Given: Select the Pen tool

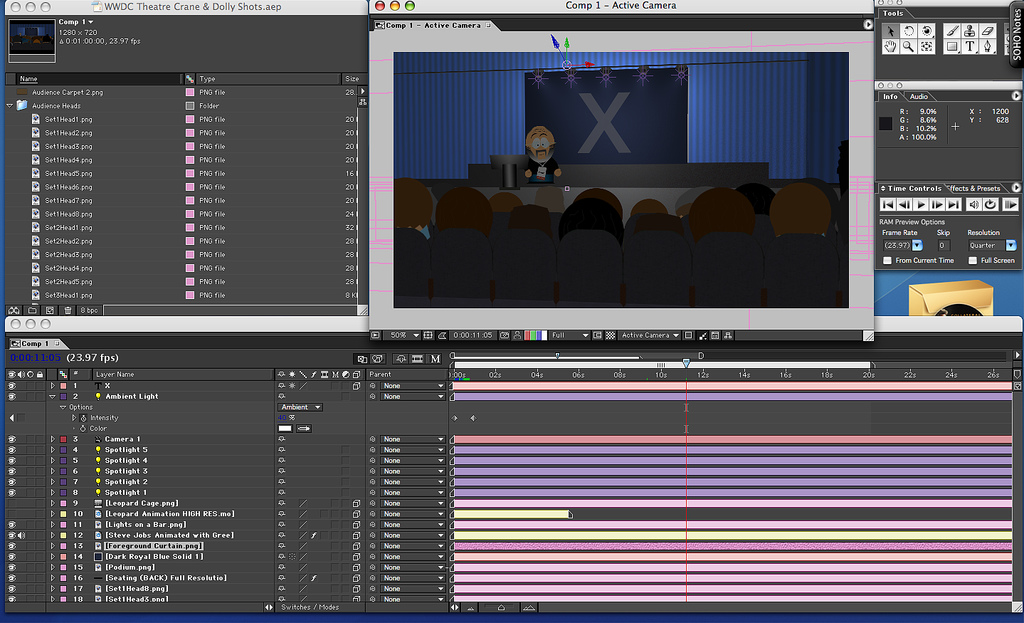Looking at the screenshot, I should pos(987,46).
